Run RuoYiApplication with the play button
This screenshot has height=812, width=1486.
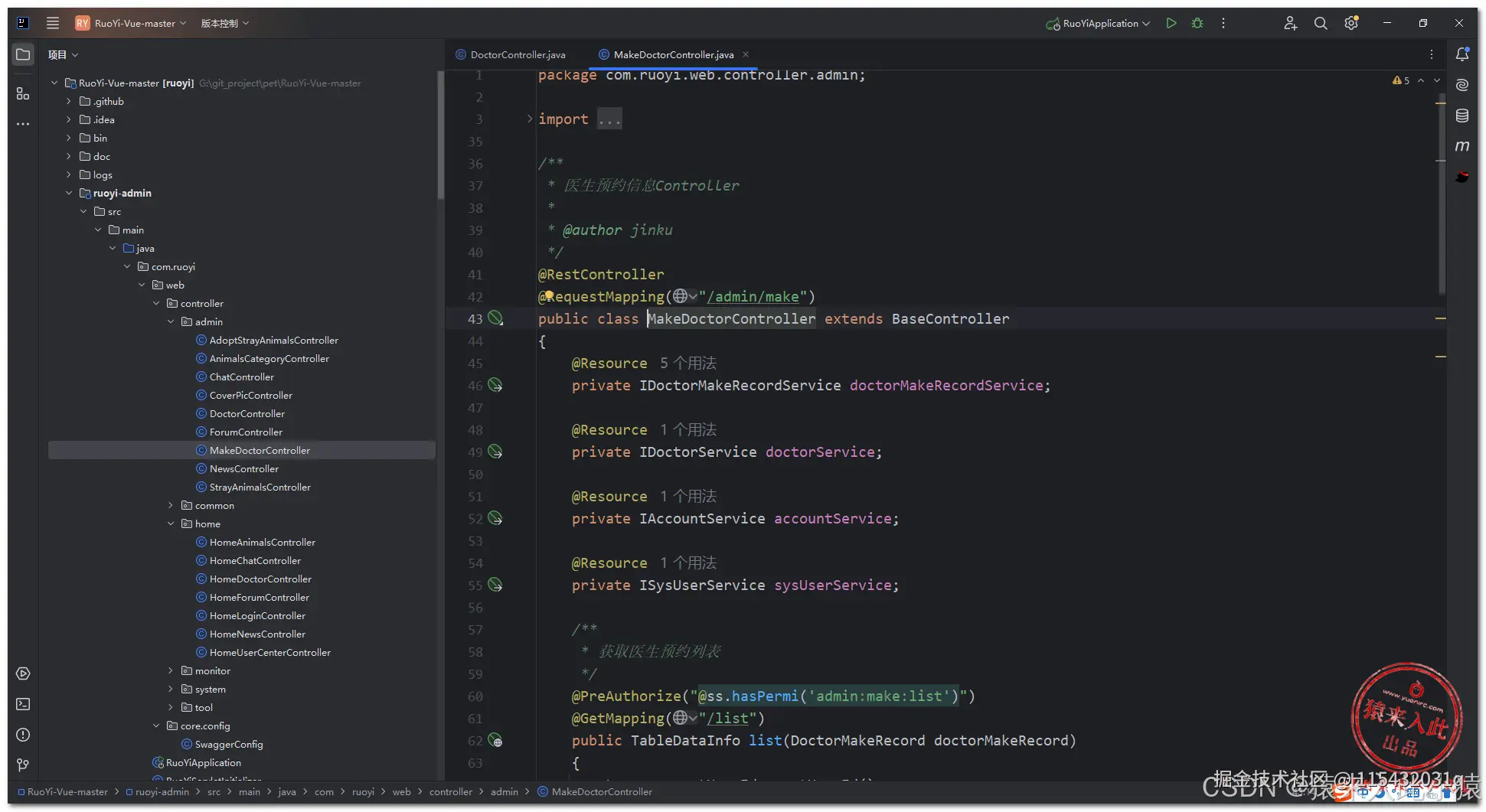(1171, 23)
